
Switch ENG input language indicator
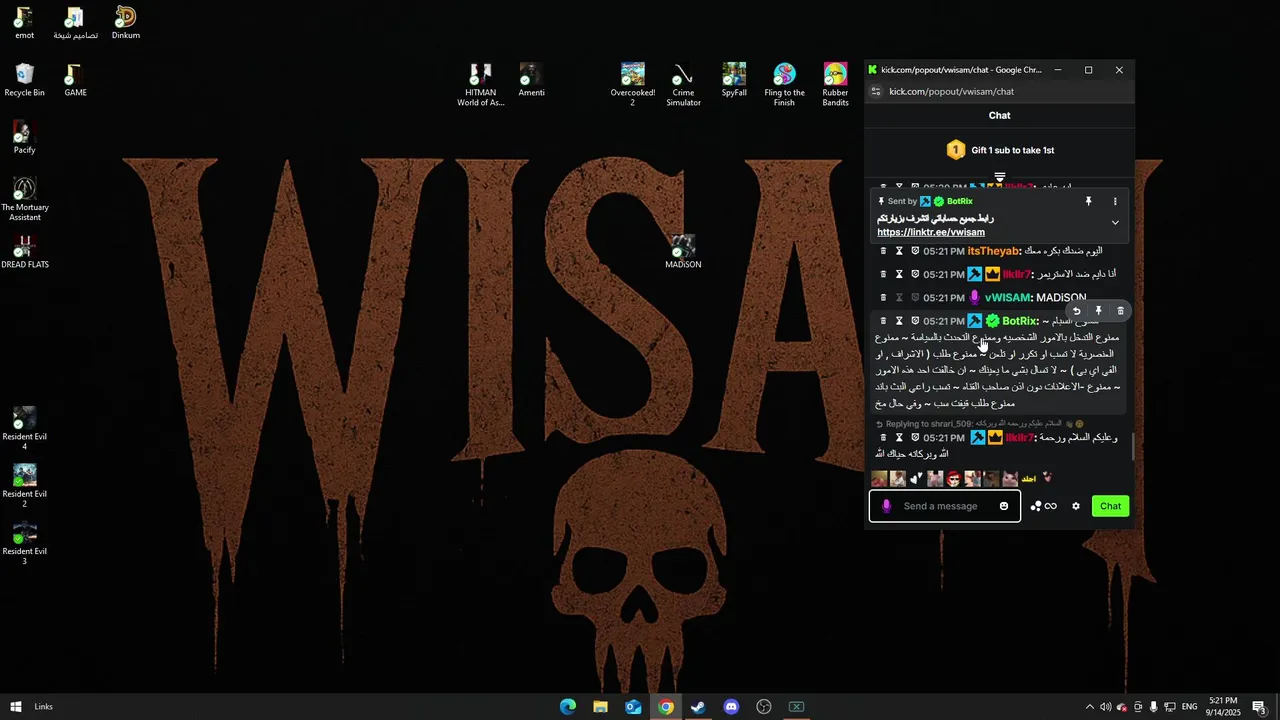coord(1189,707)
